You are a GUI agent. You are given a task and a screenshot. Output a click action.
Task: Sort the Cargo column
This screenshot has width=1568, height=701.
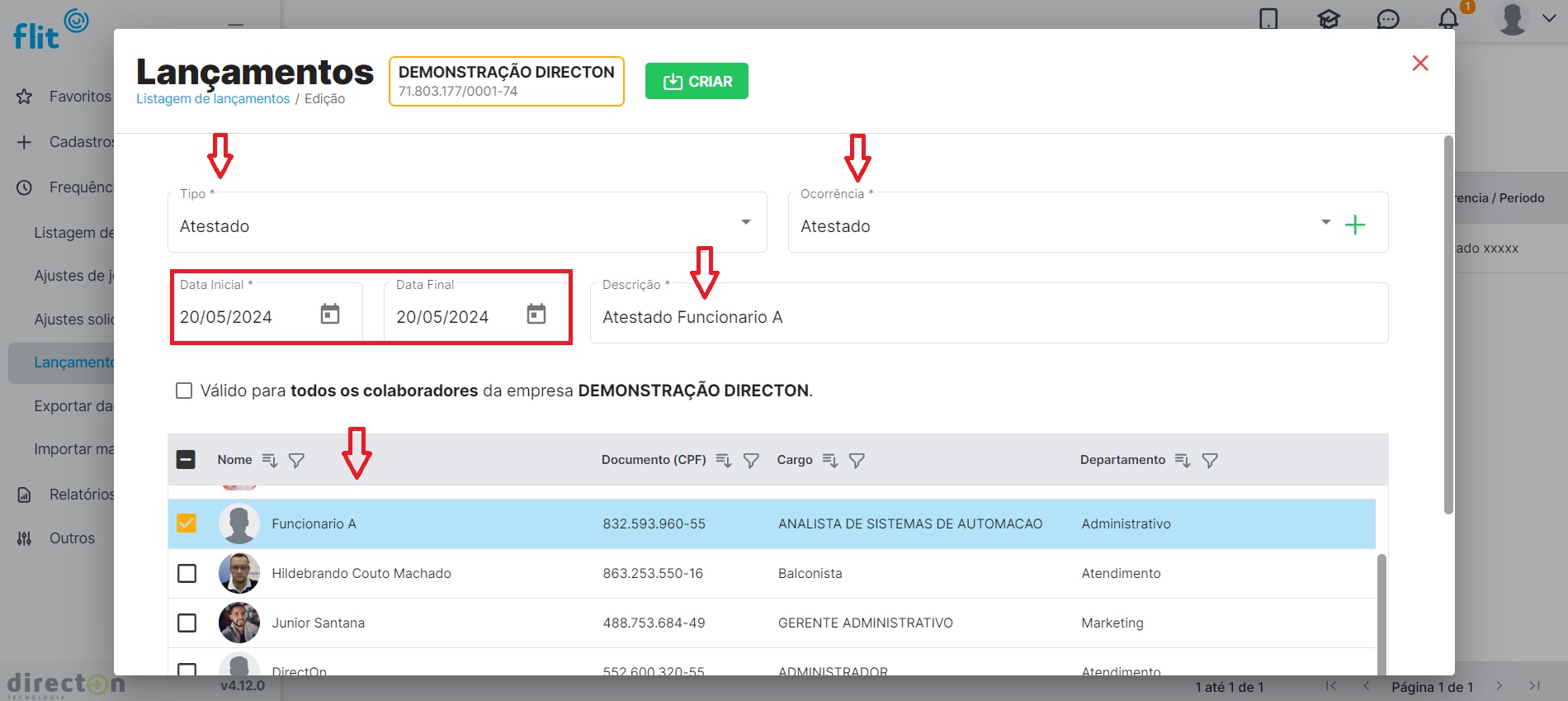tap(830, 460)
